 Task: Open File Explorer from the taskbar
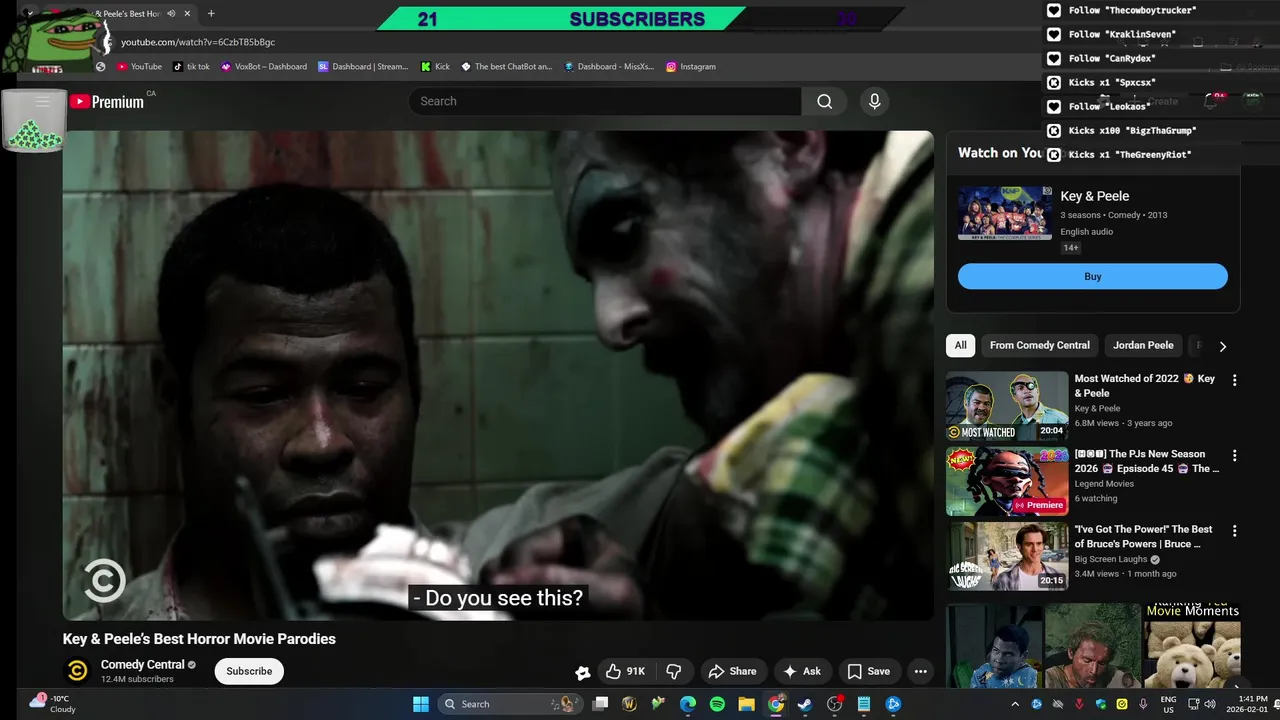[x=746, y=704]
